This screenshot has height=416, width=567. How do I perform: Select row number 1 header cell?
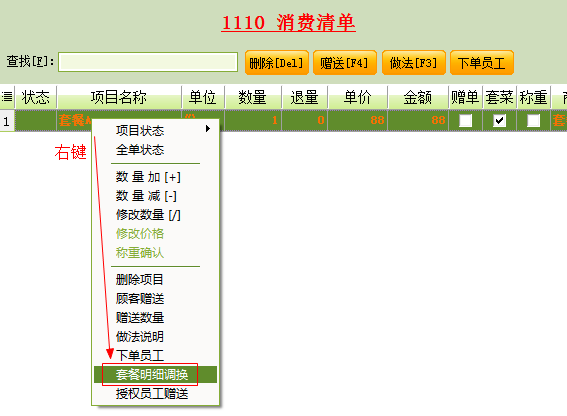pyautogui.click(x=7, y=121)
